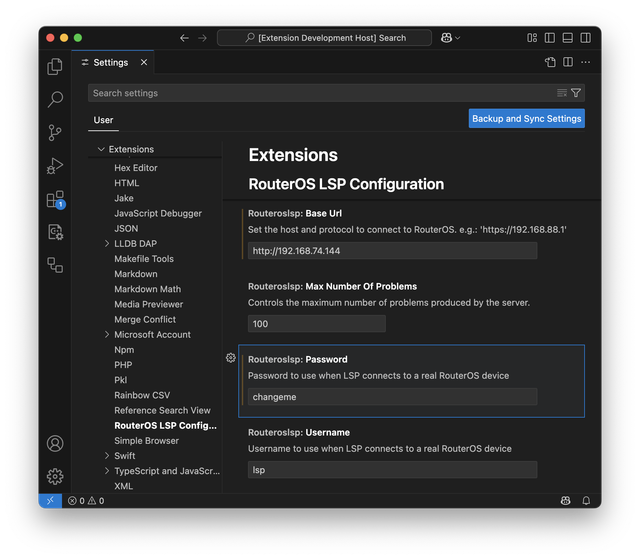
Task: Select PHP in settings tree
Action: click(x=123, y=365)
